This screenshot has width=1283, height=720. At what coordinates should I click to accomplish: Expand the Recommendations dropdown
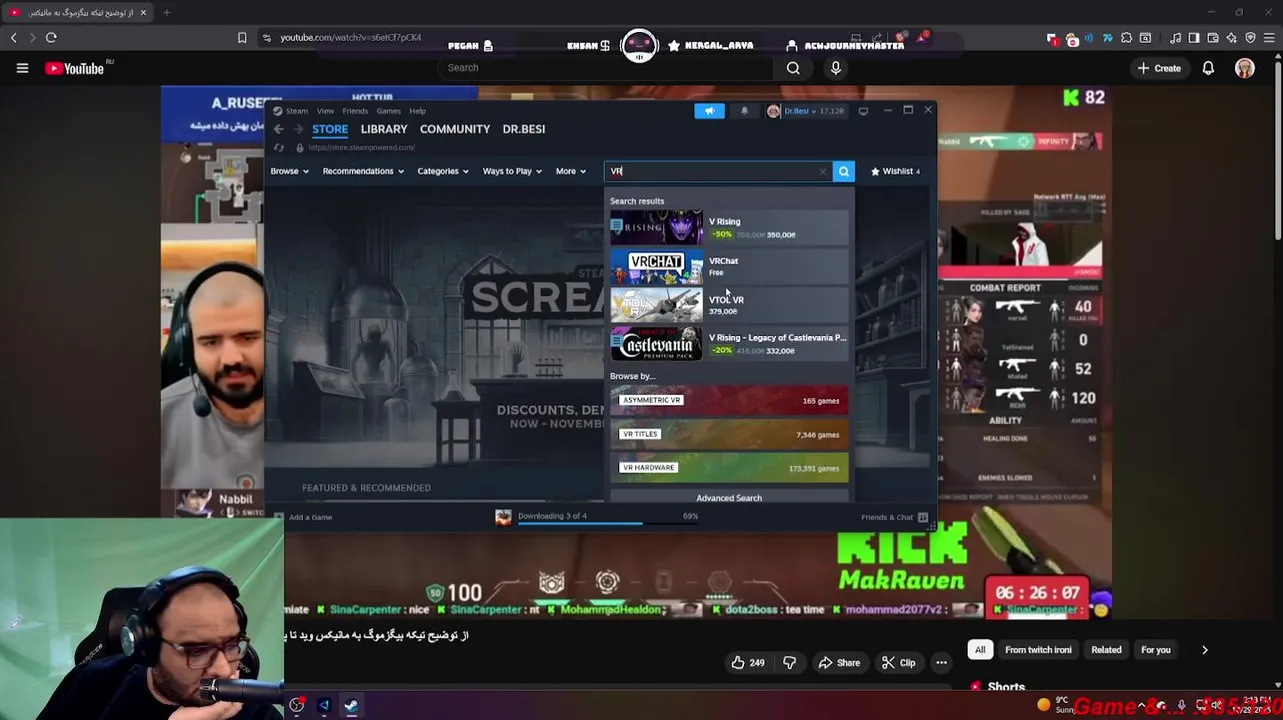(363, 171)
